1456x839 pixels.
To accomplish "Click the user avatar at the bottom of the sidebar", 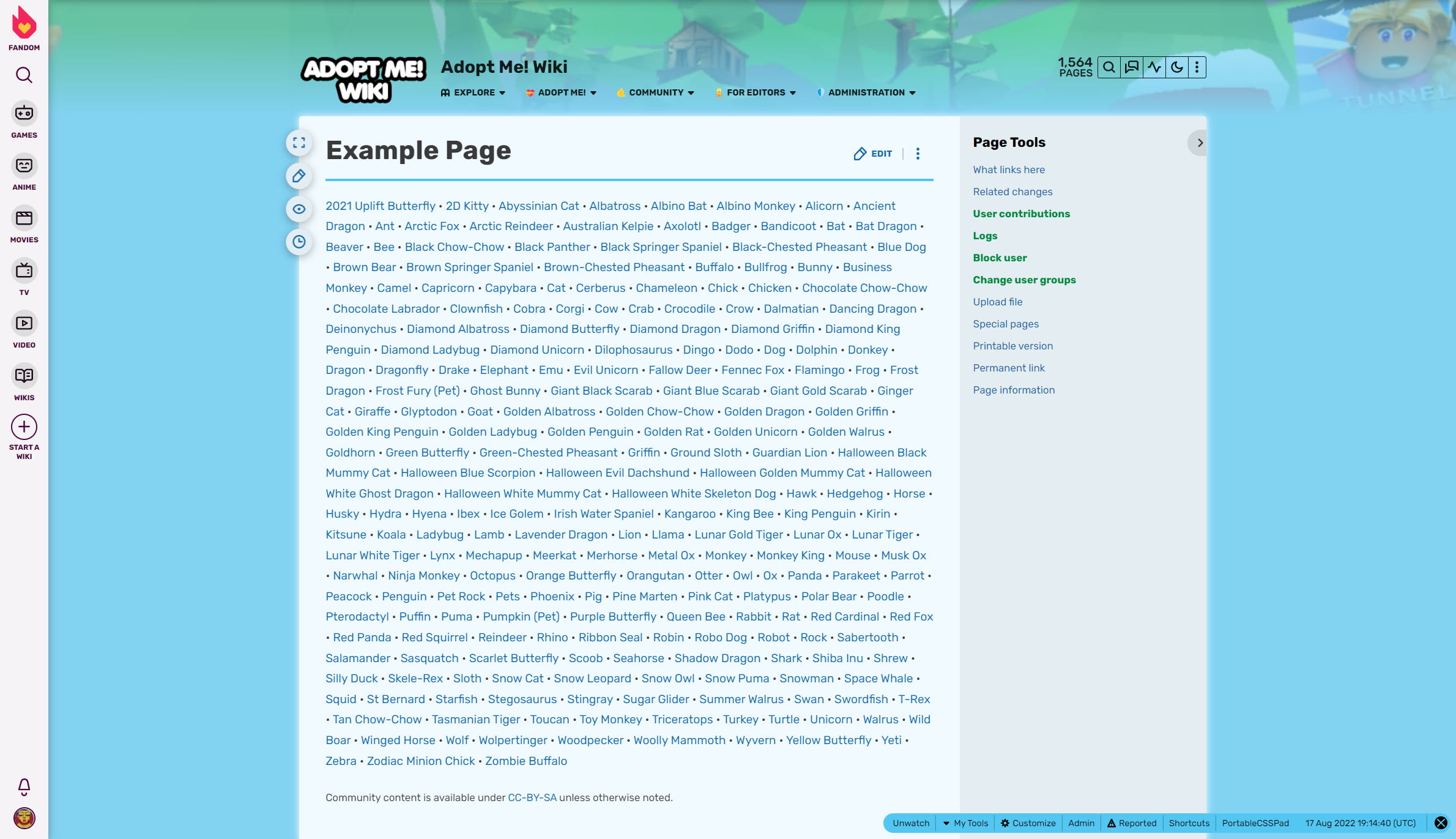I will click(x=24, y=818).
